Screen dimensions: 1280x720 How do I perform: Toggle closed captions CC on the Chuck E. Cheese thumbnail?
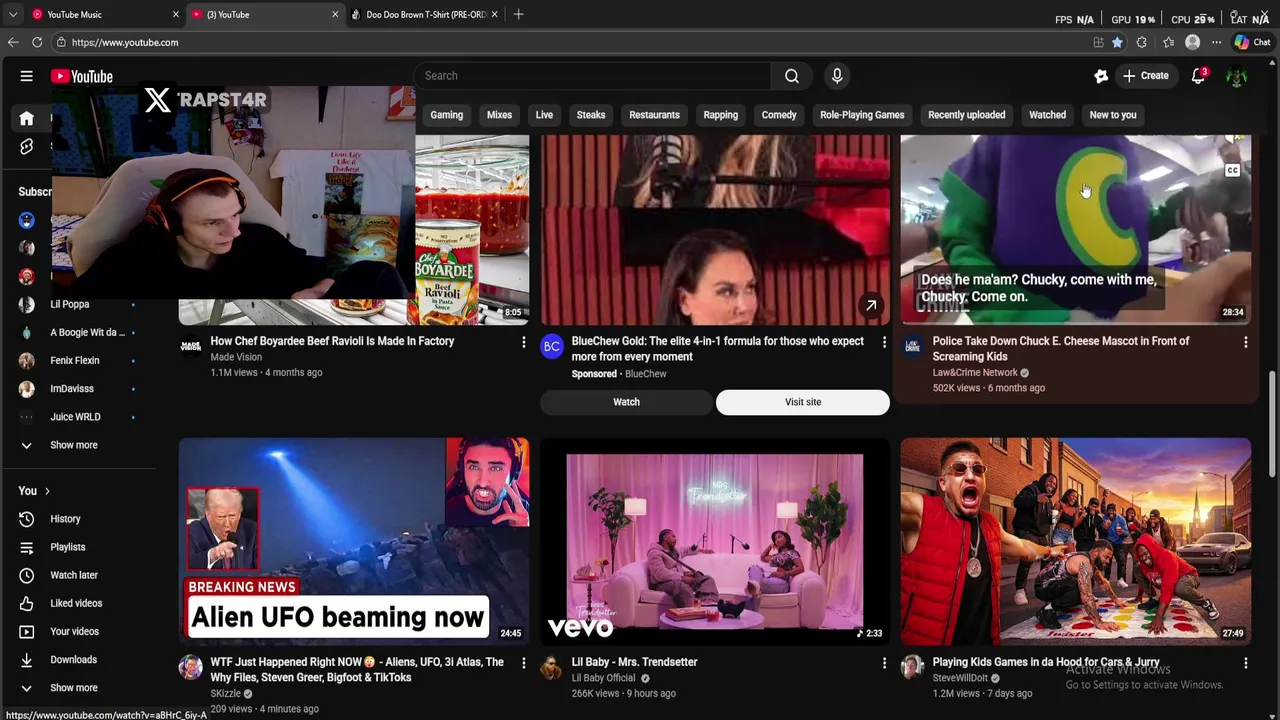tap(1232, 171)
